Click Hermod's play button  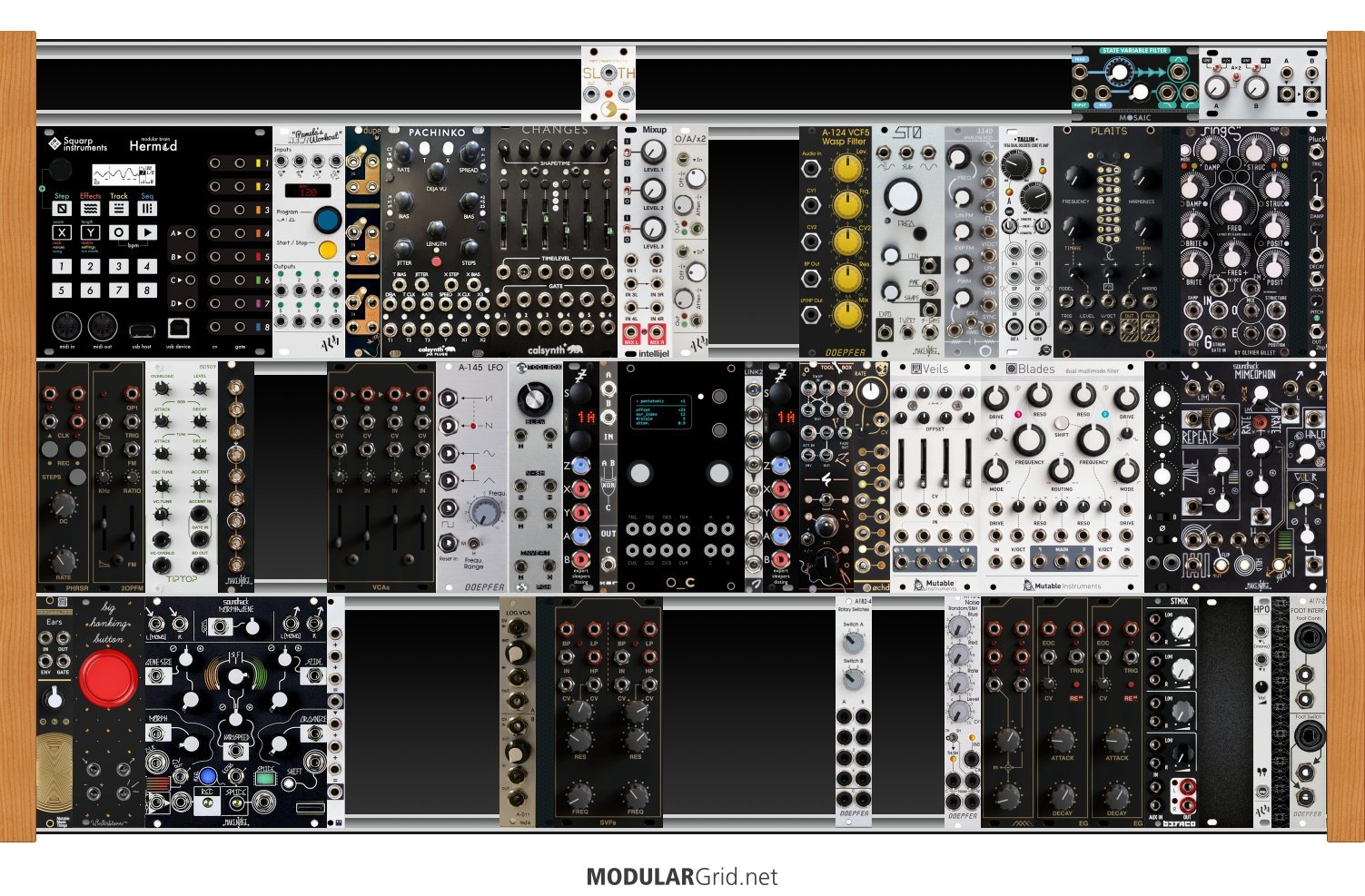pos(147,232)
